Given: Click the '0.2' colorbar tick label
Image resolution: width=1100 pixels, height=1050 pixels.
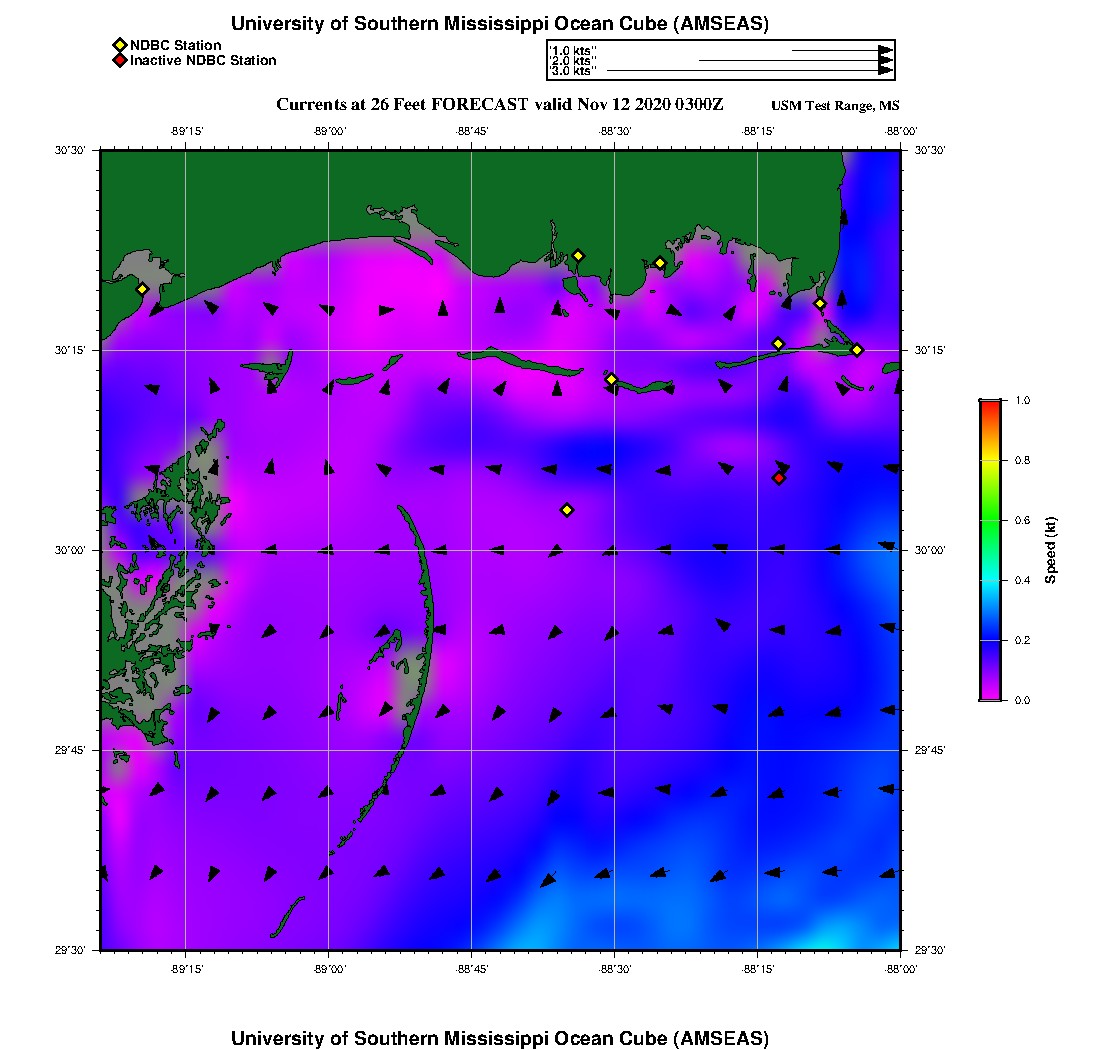Looking at the screenshot, I should click(1023, 640).
